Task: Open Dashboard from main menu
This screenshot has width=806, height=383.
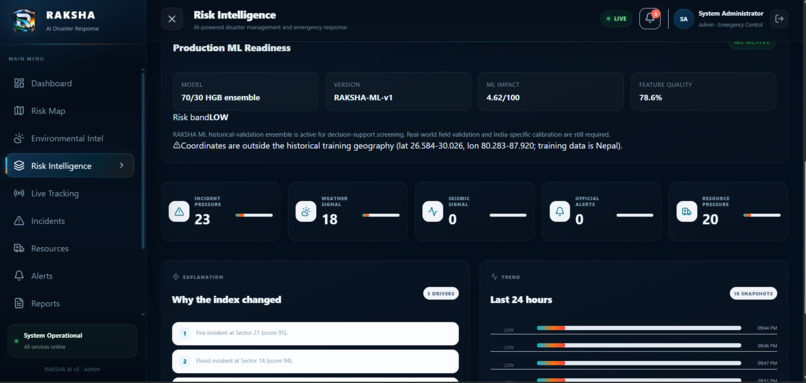Action: pos(70,83)
